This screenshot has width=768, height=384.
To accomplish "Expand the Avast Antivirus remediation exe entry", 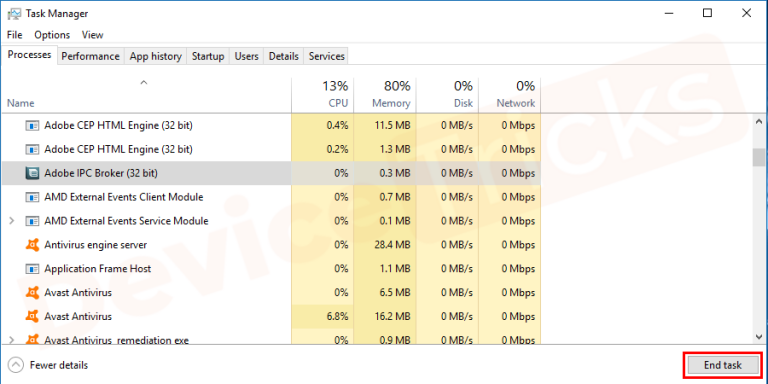I will click(x=12, y=339).
